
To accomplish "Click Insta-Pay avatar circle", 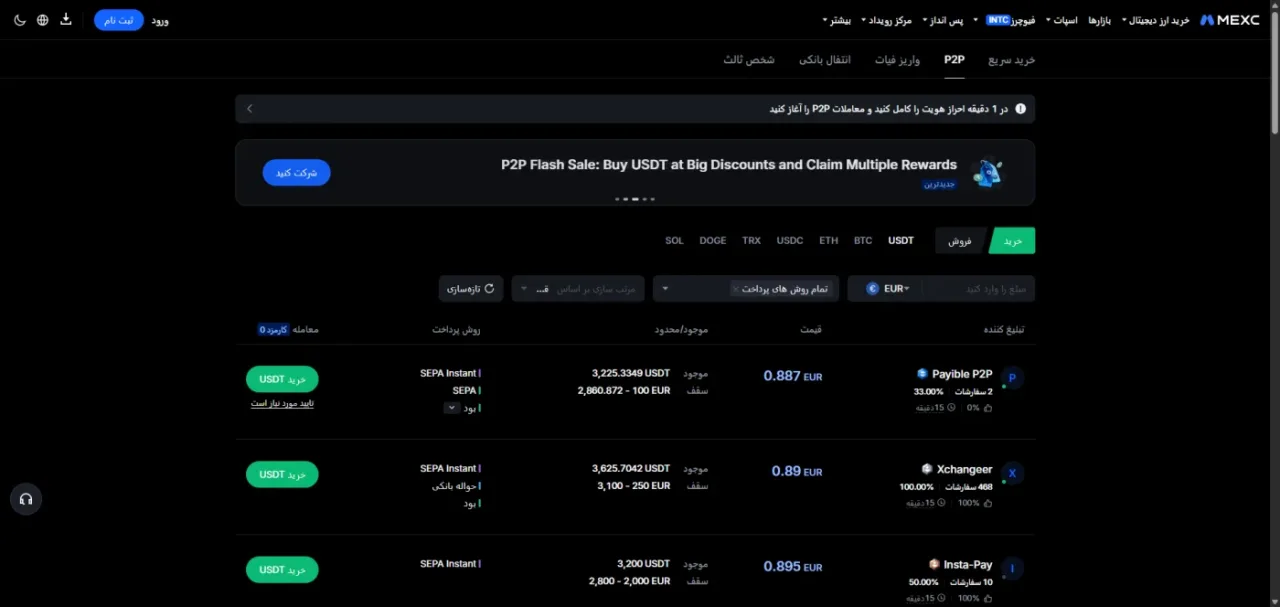I will click(1012, 568).
